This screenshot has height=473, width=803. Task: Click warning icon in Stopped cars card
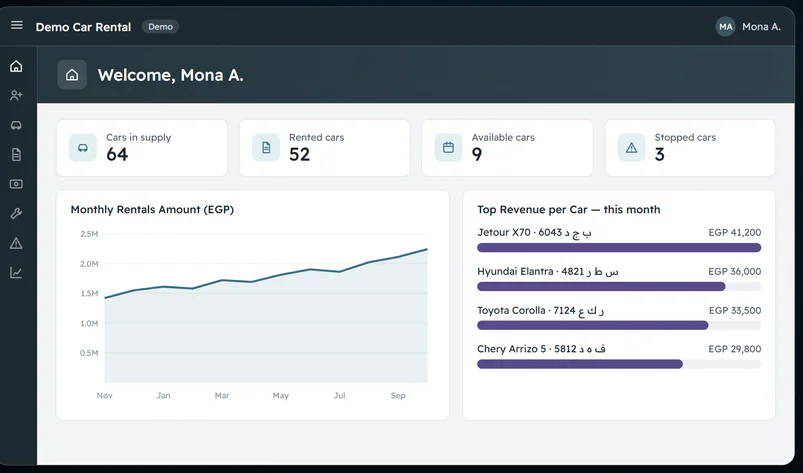point(631,147)
